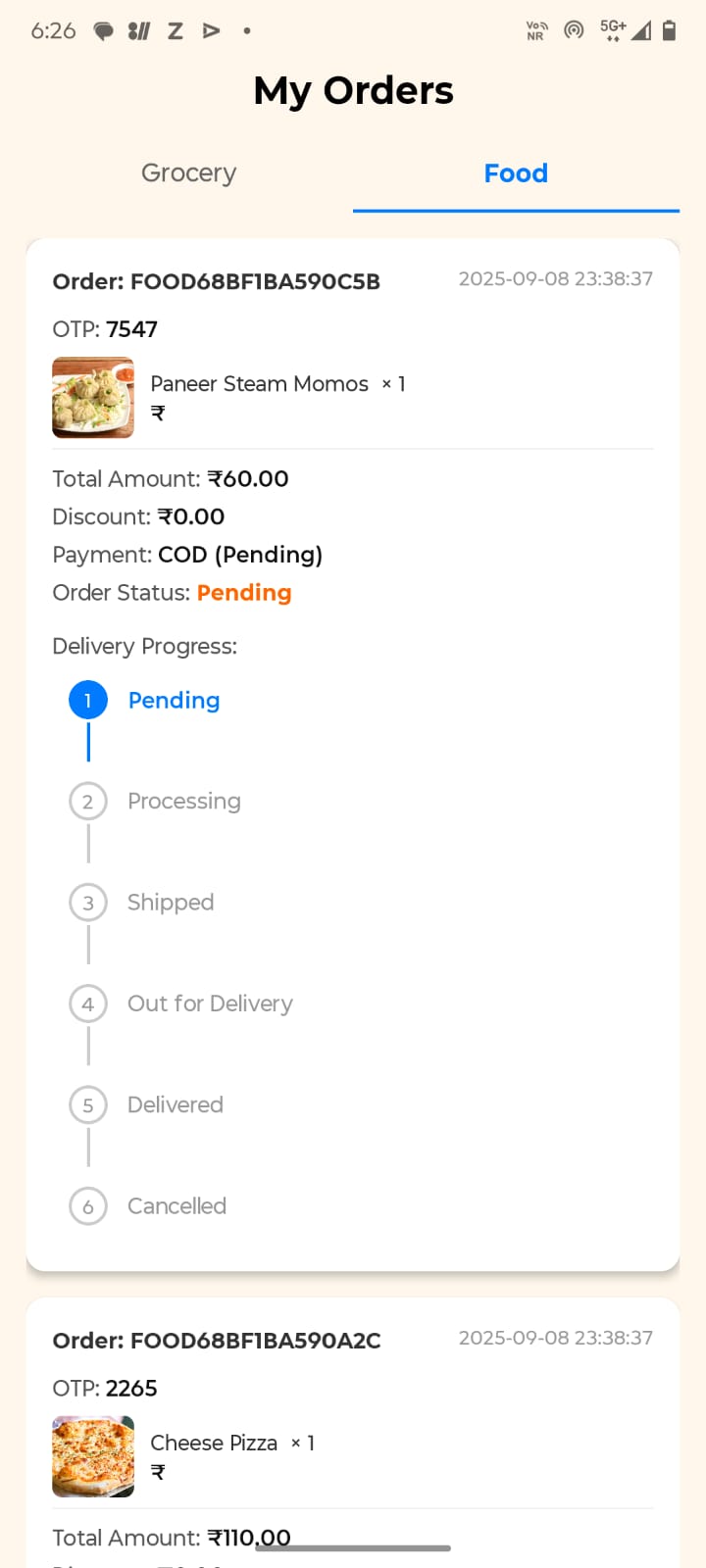Image resolution: width=706 pixels, height=1568 pixels.
Task: Tap the Paneer Steam Momos thumbnail
Action: click(93, 397)
